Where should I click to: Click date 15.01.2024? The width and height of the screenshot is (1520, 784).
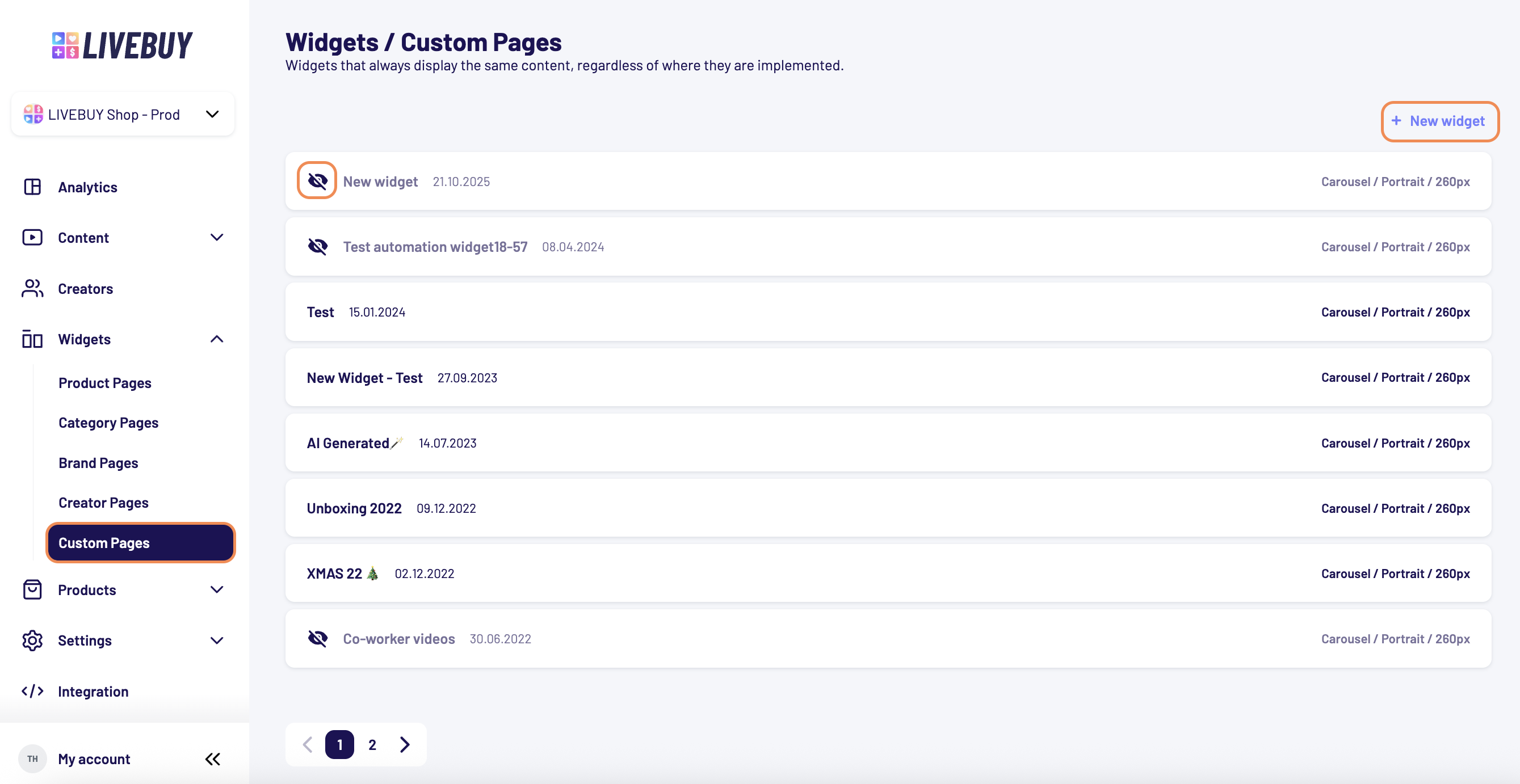[377, 312]
